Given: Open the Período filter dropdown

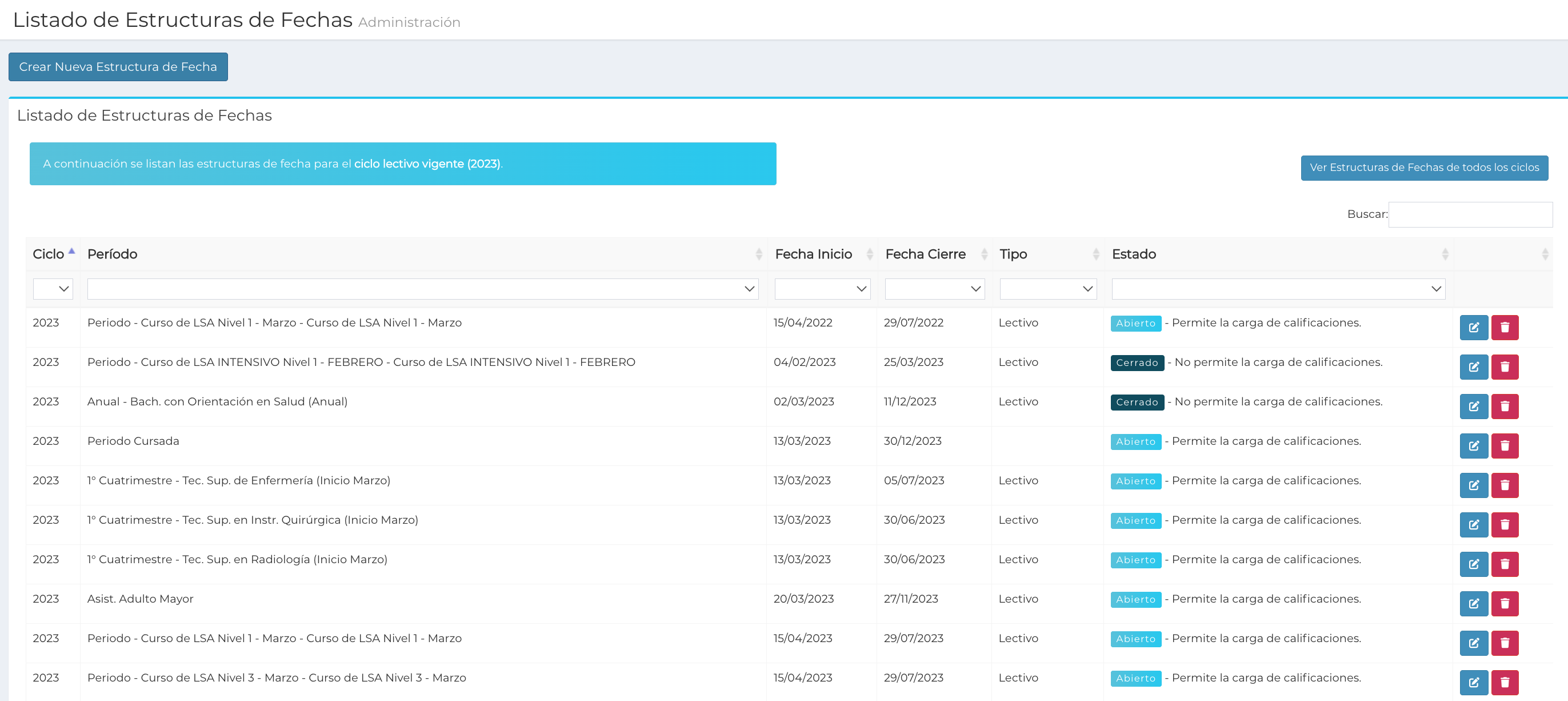Looking at the screenshot, I should click(422, 289).
